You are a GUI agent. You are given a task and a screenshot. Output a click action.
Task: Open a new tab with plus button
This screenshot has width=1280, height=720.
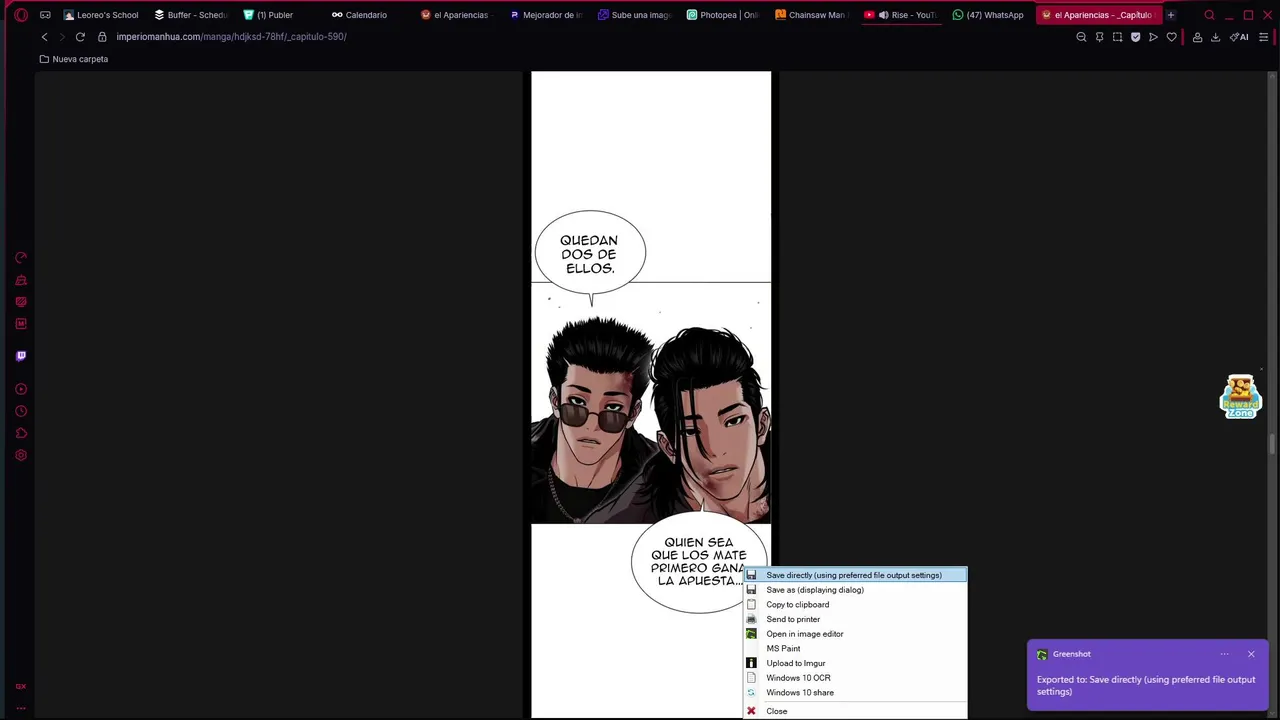(x=1171, y=15)
